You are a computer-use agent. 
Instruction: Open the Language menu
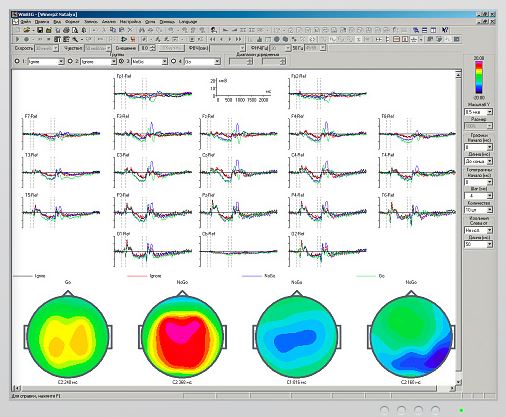click(x=188, y=21)
